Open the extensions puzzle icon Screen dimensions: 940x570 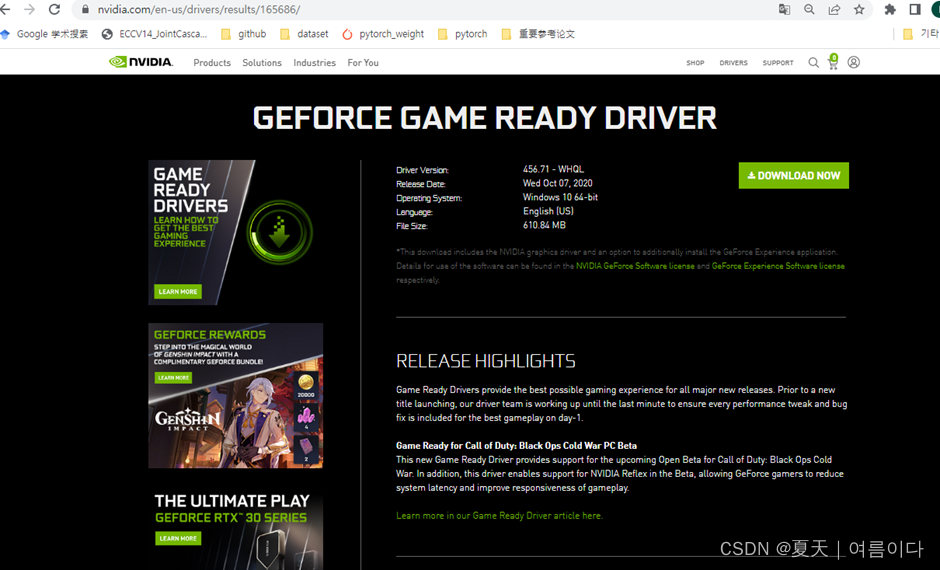click(890, 10)
